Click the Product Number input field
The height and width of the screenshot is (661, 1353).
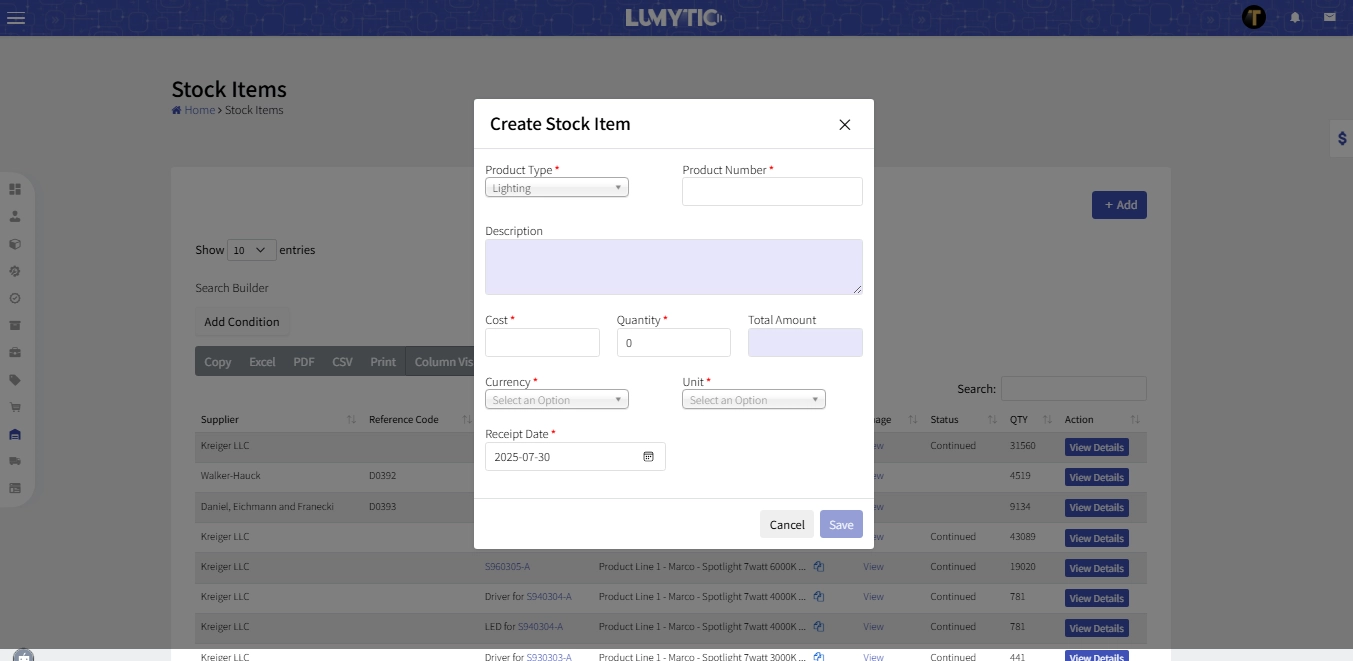(772, 192)
